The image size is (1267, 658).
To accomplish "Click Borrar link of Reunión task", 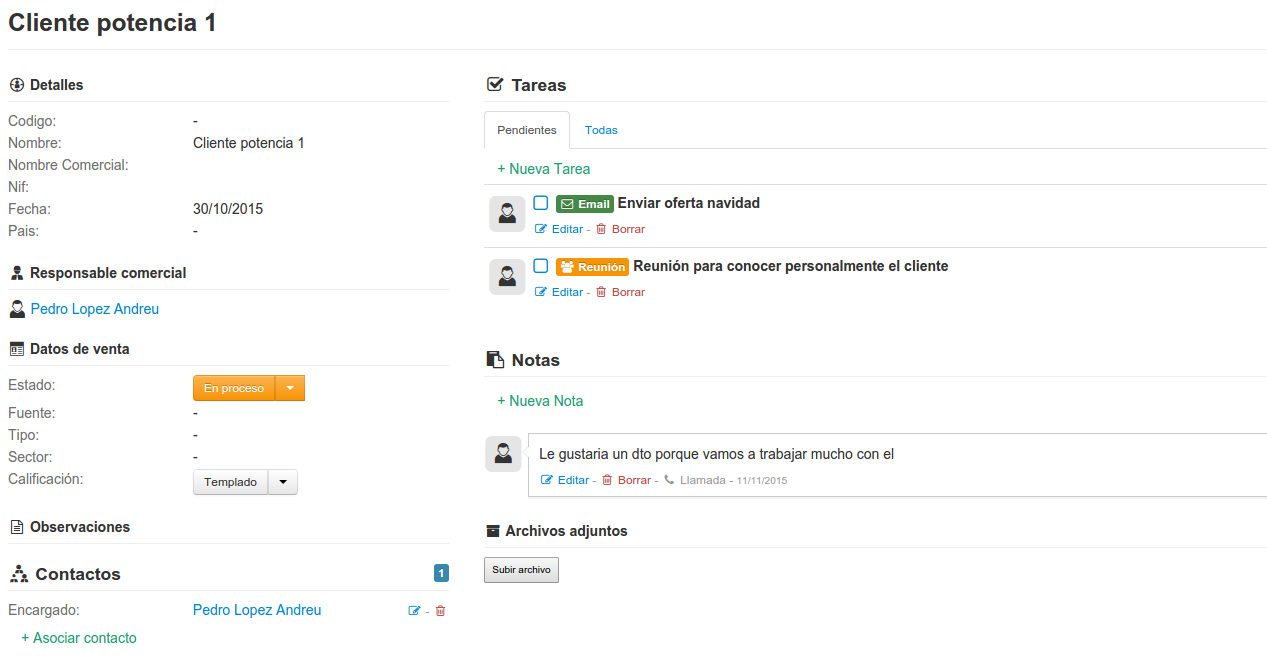I will point(628,292).
